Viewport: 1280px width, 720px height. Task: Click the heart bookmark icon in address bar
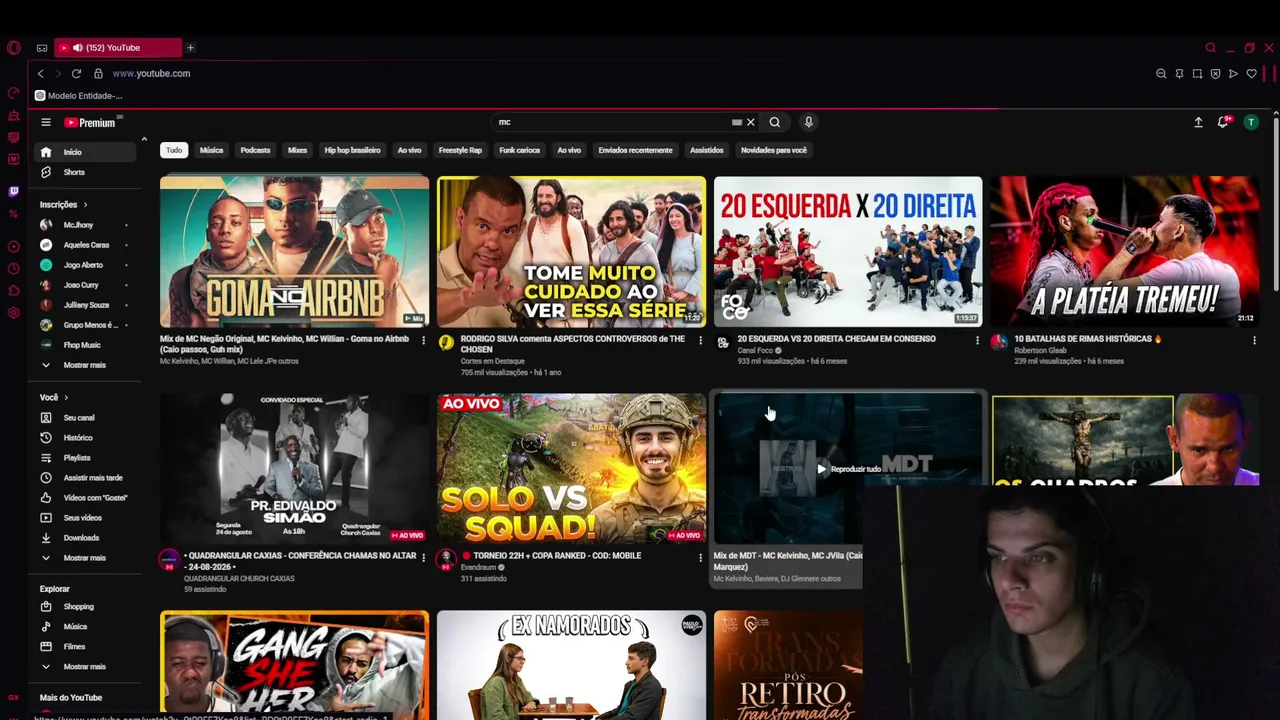[1251, 74]
